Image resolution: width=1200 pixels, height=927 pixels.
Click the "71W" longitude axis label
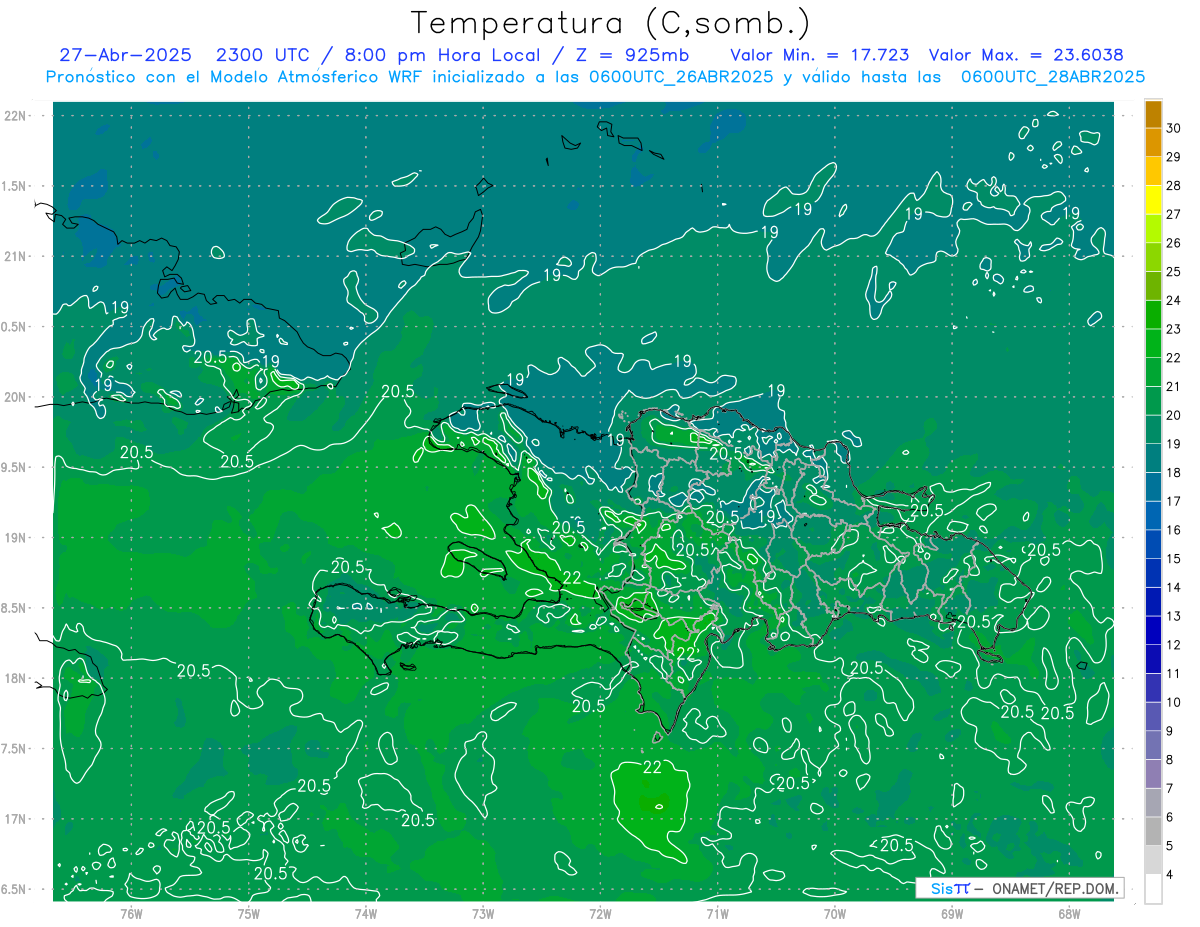pyautogui.click(x=717, y=913)
